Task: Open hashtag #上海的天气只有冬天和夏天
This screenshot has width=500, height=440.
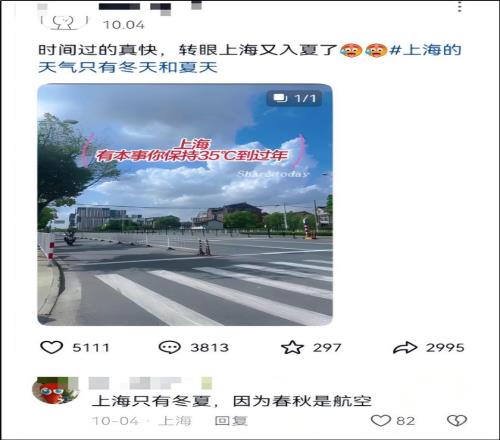Action: tap(249, 59)
